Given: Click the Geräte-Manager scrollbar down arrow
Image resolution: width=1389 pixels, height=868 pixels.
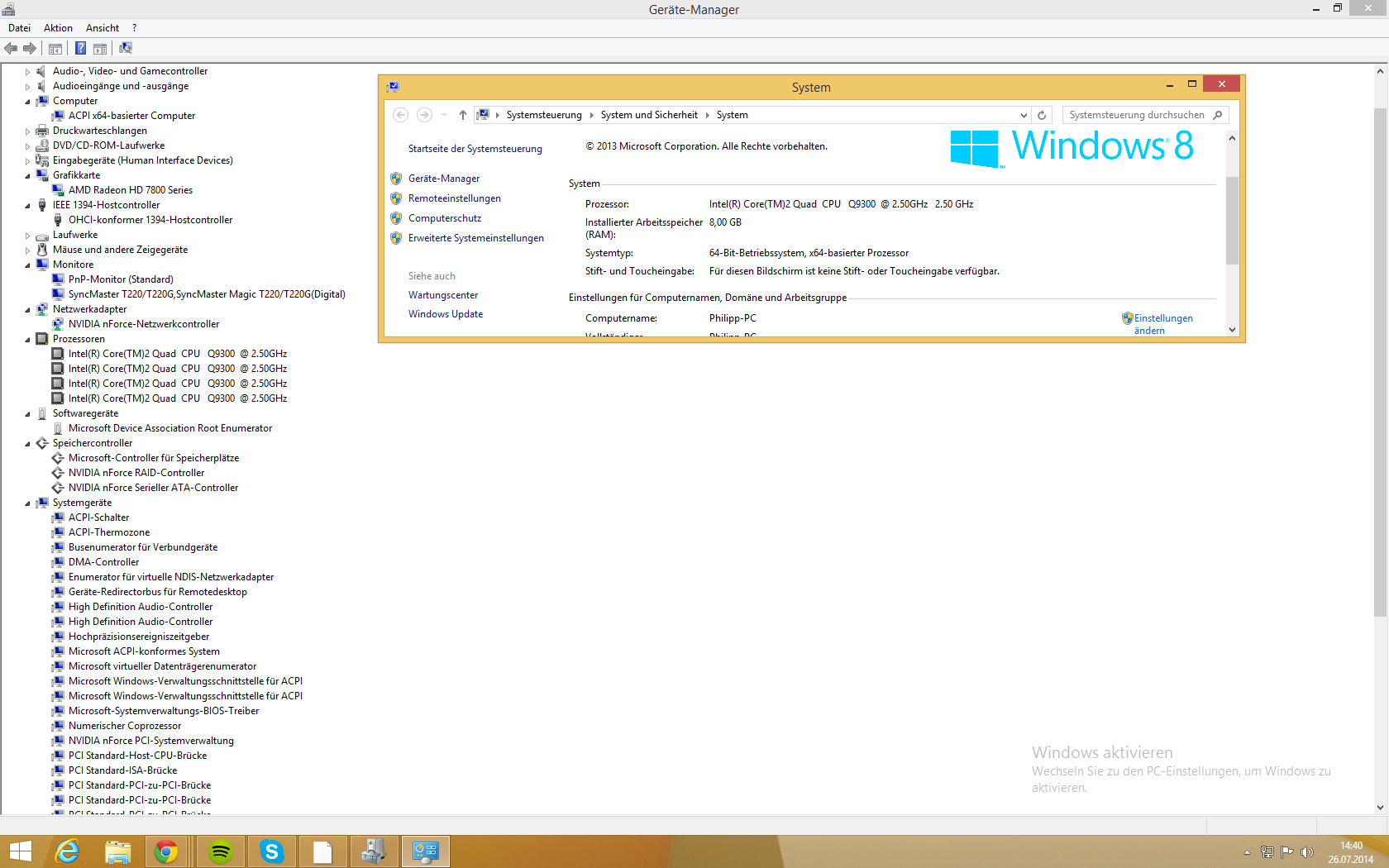Looking at the screenshot, I should coord(1380,808).
